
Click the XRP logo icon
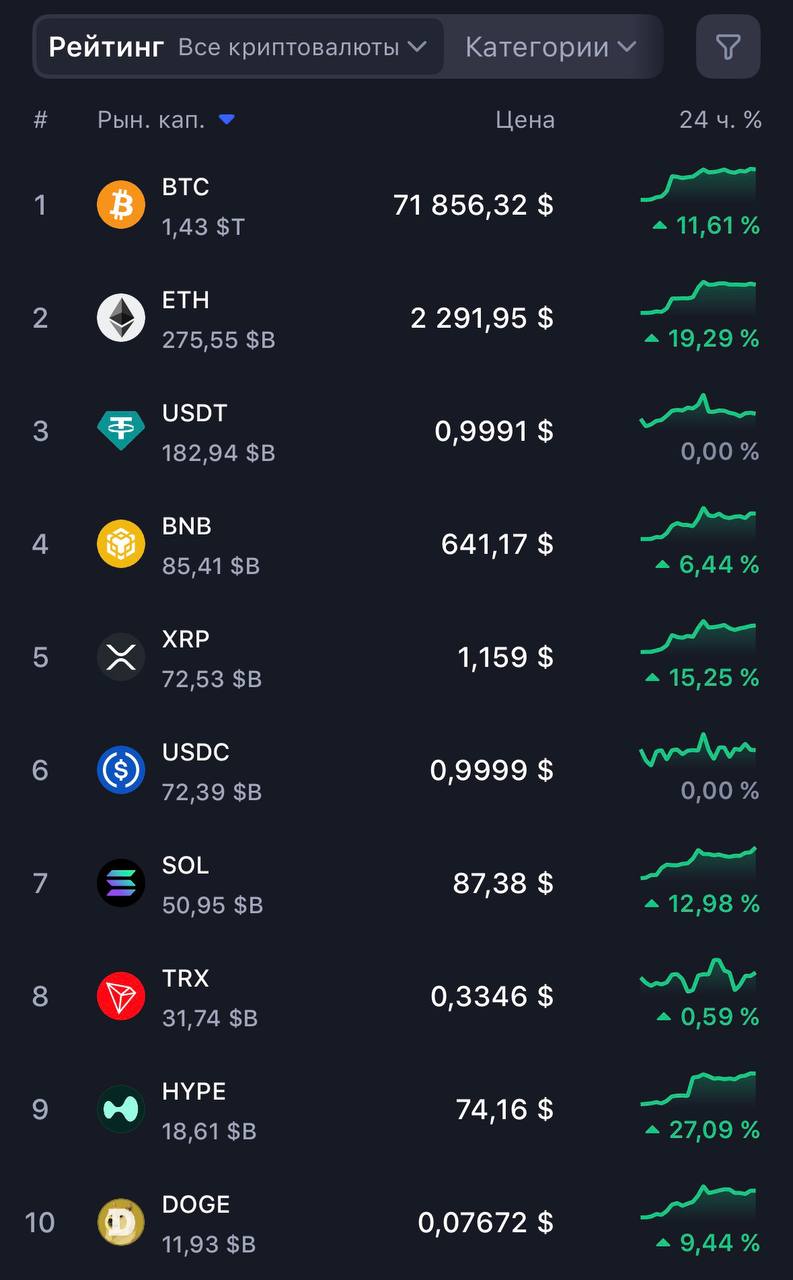coord(121,657)
